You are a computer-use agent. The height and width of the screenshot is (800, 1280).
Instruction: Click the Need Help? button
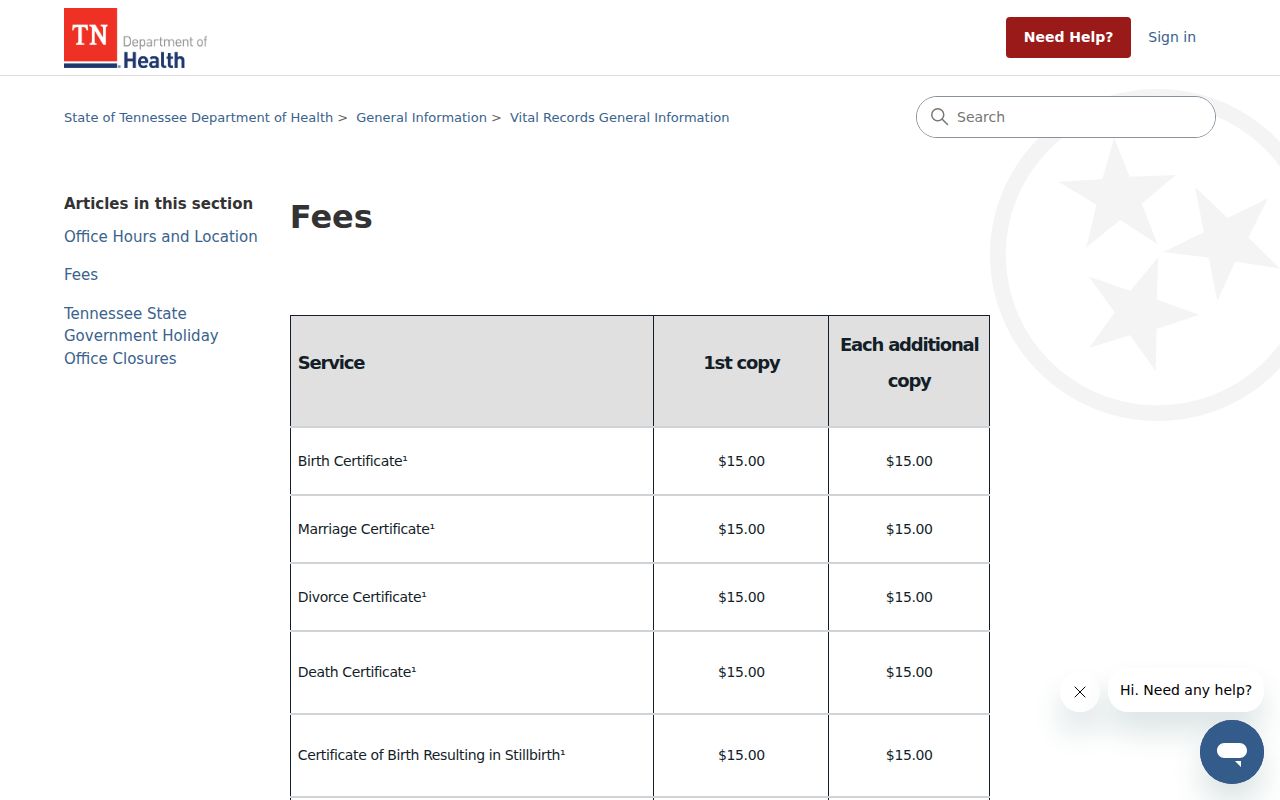pos(1068,37)
